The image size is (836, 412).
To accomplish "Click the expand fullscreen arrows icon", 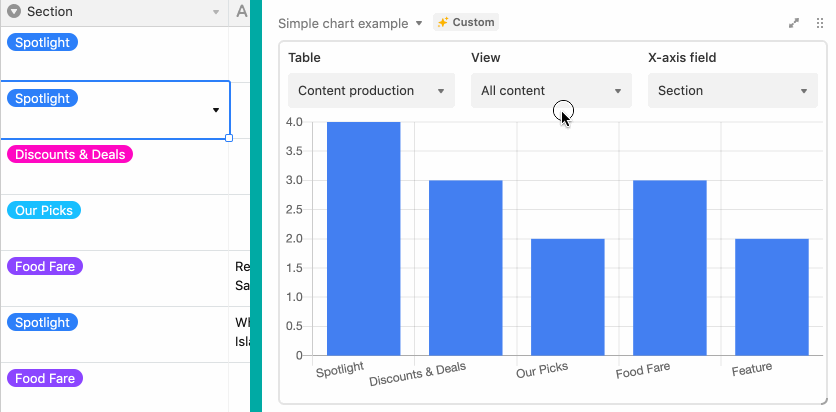I will 794,23.
